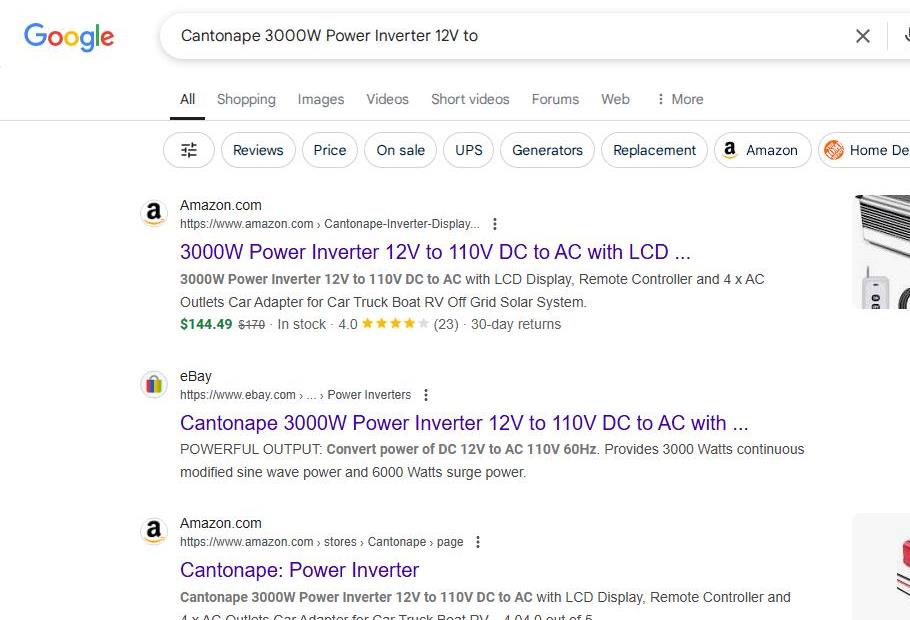Select the Amazon filter chip
The image size is (910, 620).
(762, 150)
